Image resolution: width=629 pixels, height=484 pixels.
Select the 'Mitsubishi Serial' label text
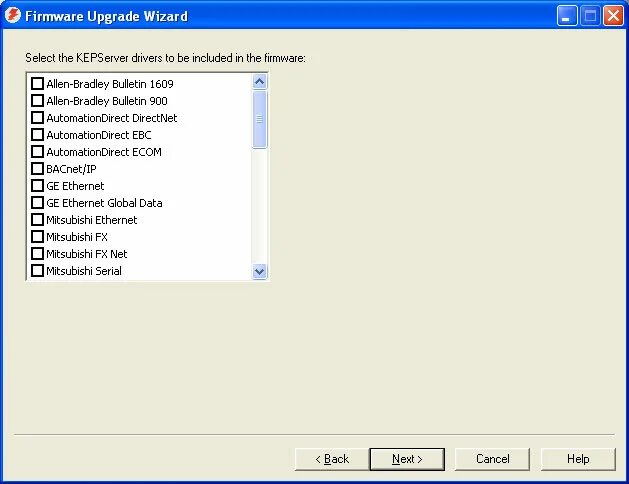(84, 271)
